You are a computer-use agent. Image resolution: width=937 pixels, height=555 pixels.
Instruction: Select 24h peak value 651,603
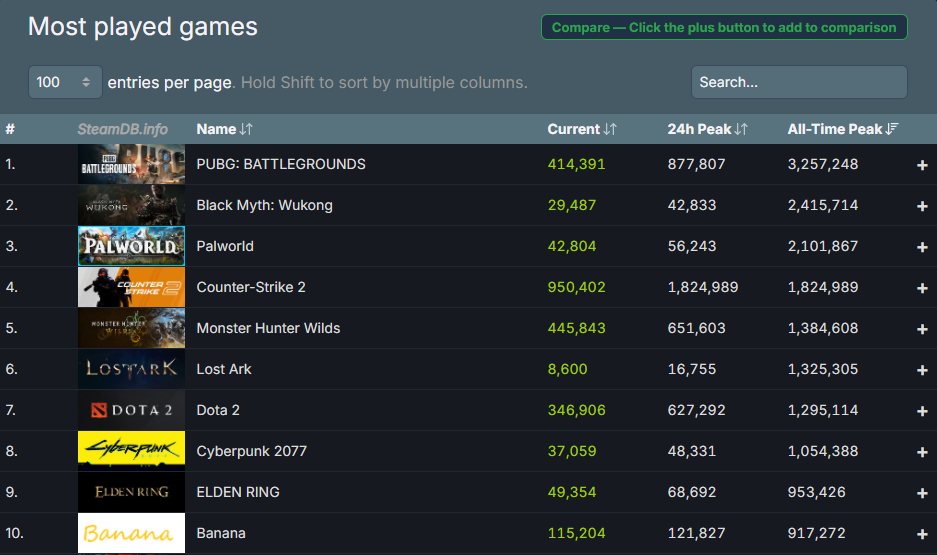(696, 328)
